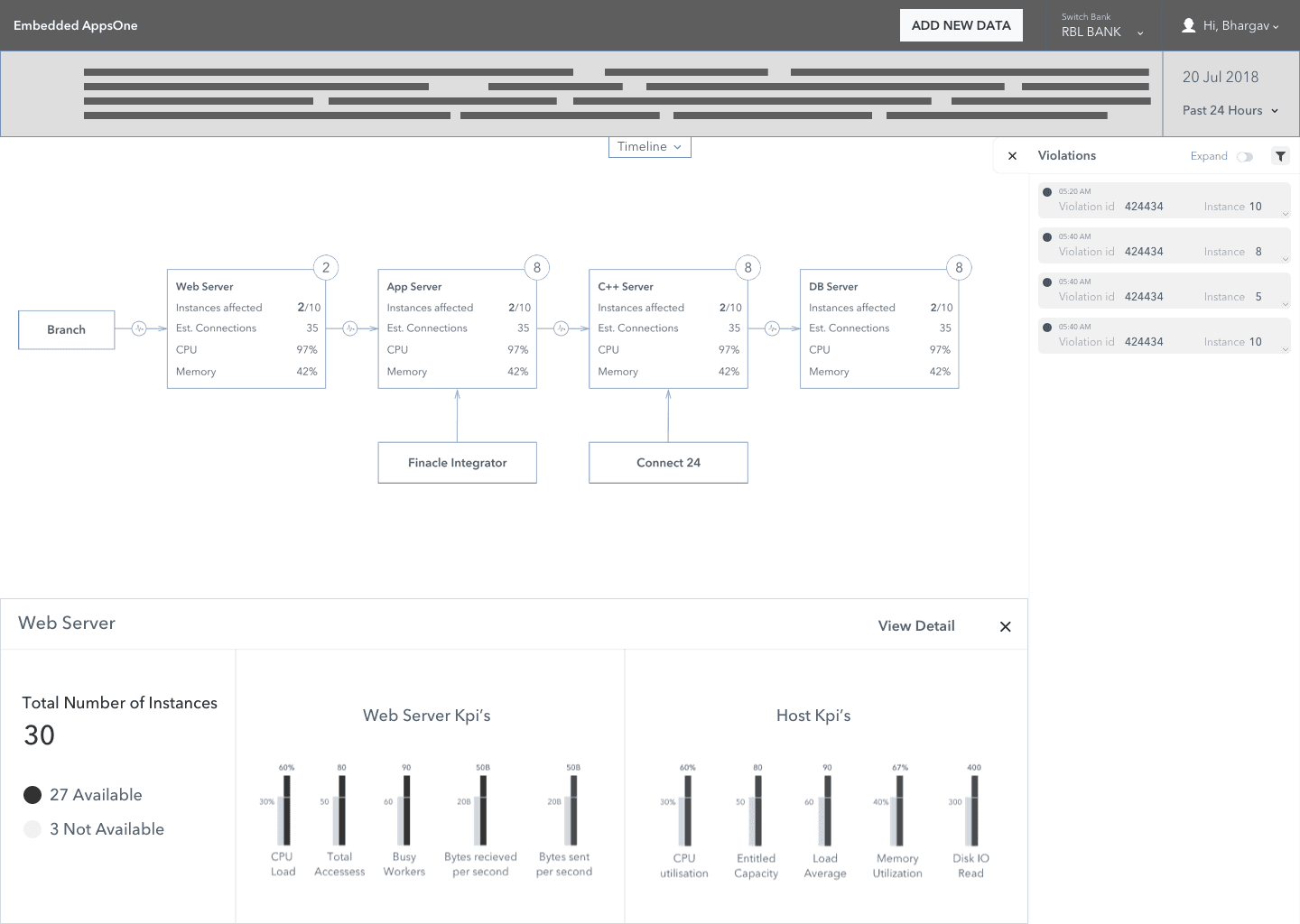Open the Past 24 Hours dropdown
1300x924 pixels.
click(x=1230, y=110)
